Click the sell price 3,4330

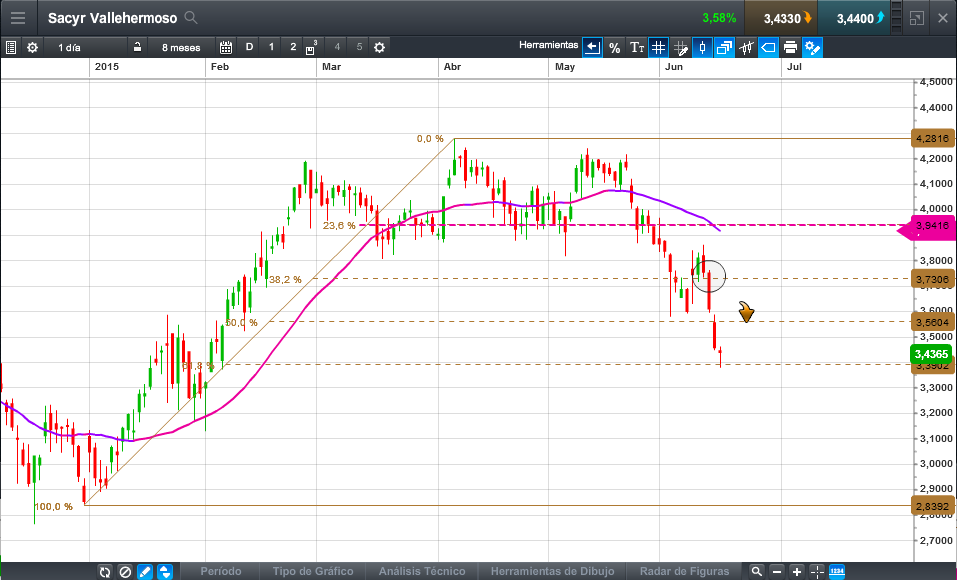click(x=781, y=18)
